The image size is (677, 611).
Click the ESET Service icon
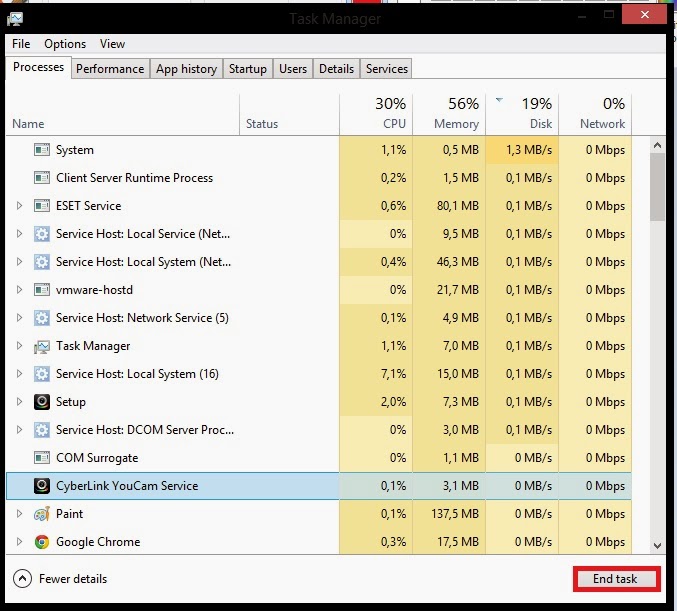[x=42, y=206]
